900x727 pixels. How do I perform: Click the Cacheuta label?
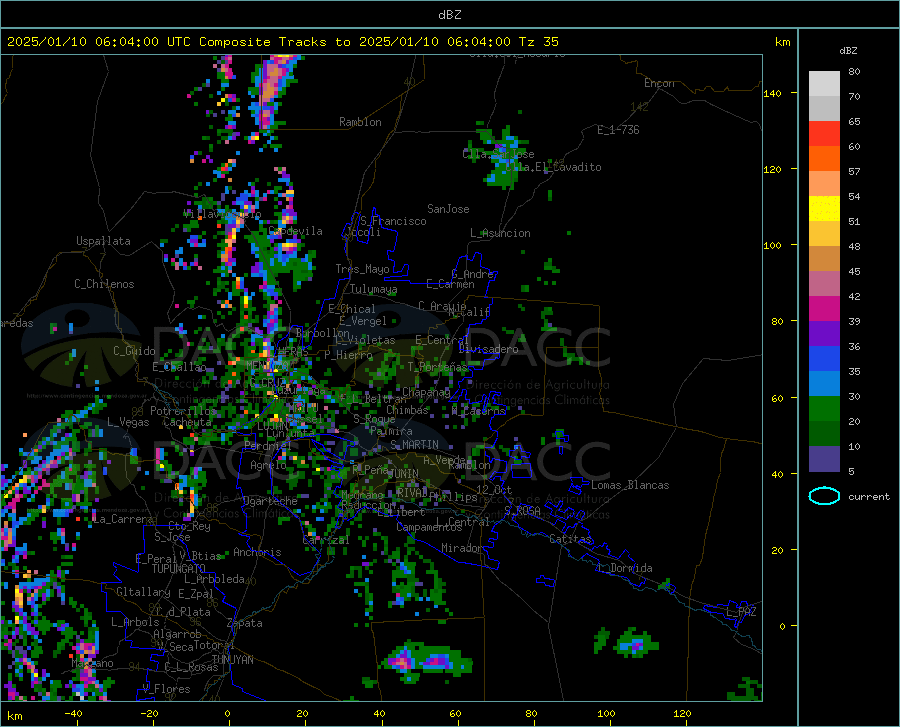[187, 422]
